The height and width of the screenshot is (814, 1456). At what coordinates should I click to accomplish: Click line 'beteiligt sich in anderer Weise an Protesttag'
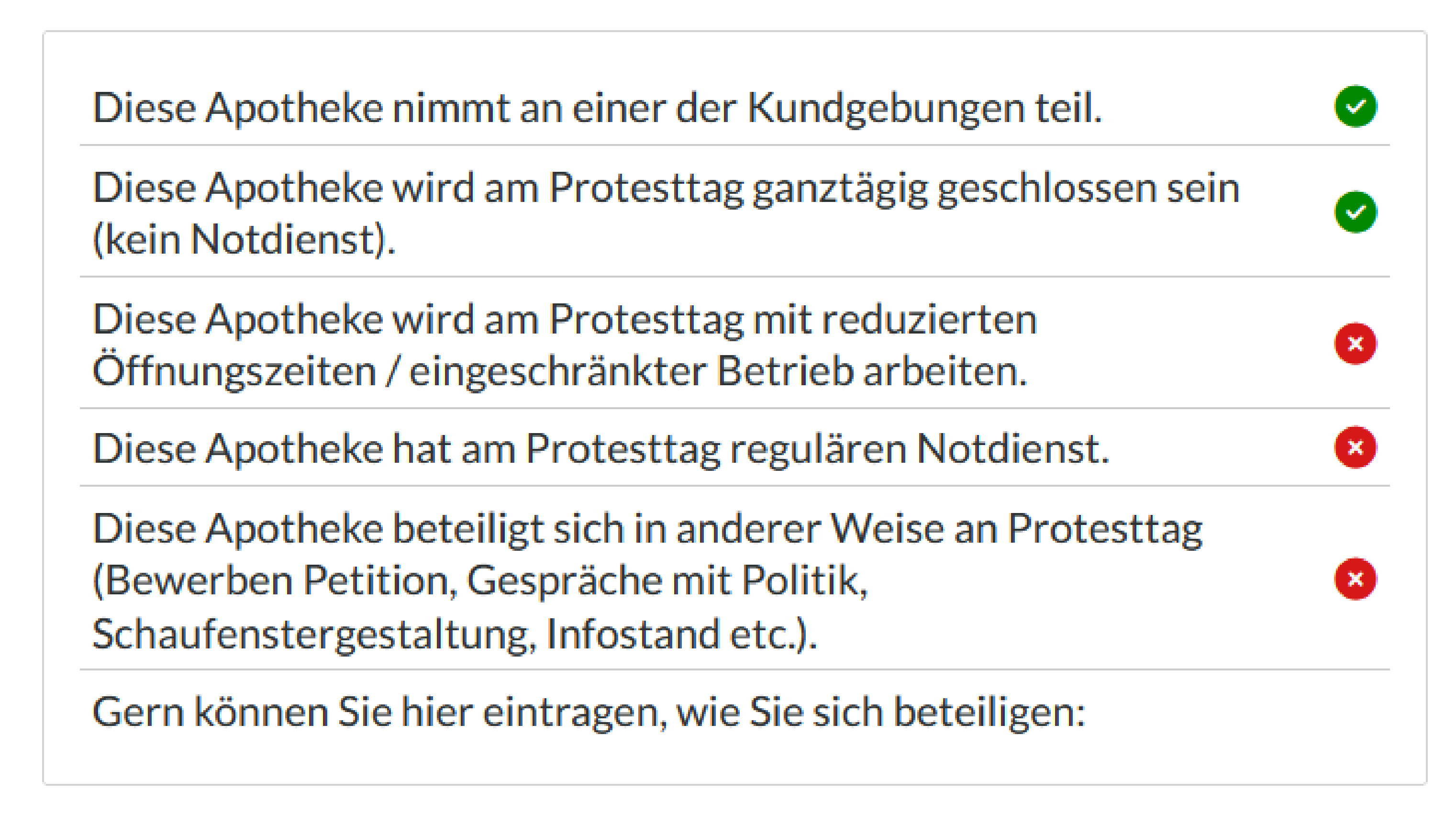(x=647, y=529)
